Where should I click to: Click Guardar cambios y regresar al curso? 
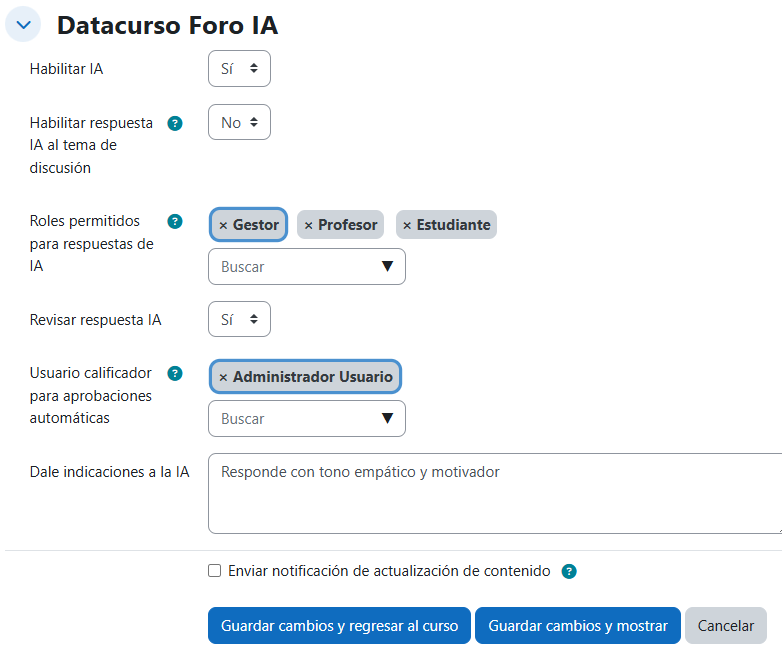pos(339,626)
